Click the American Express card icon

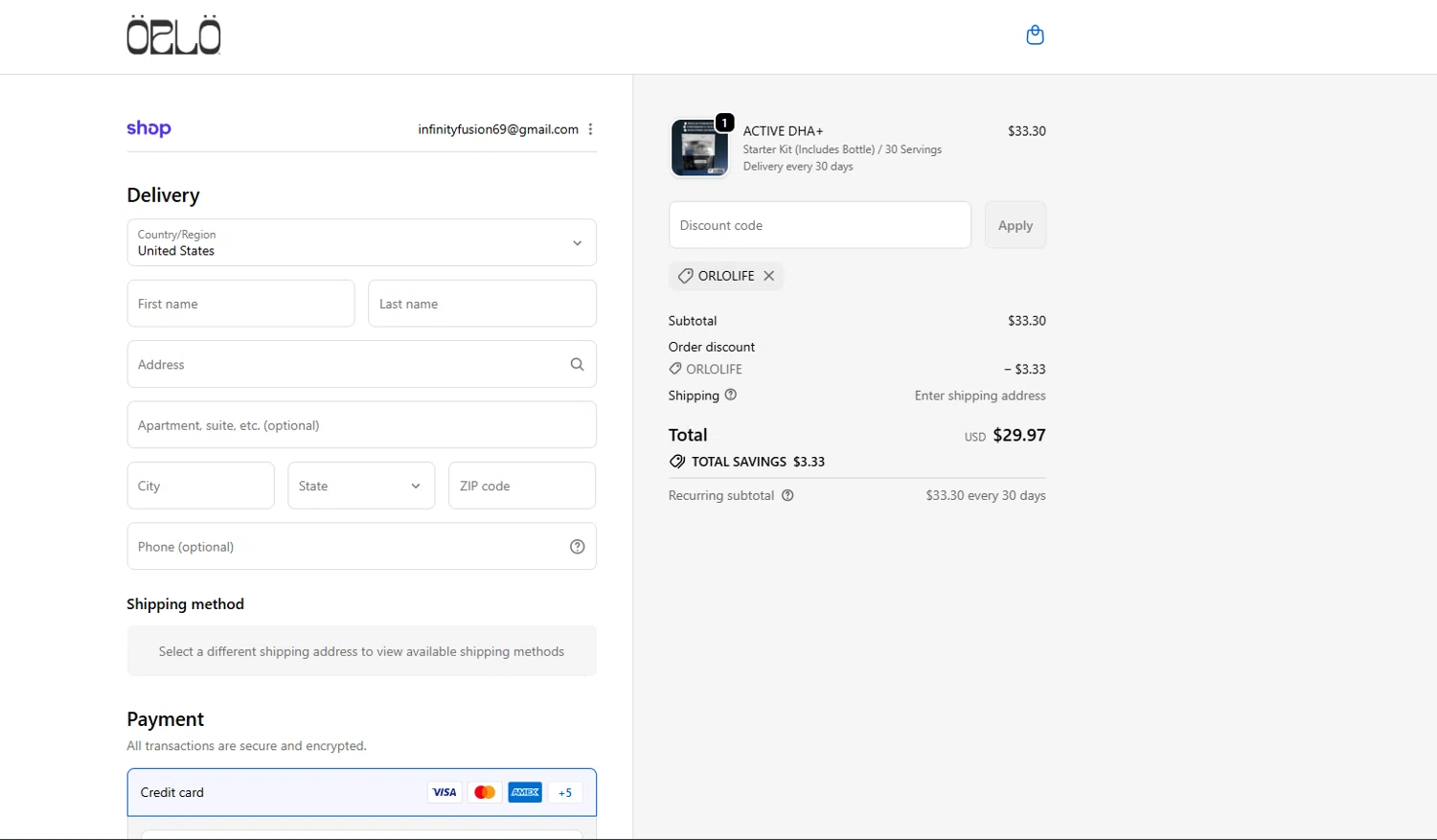[525, 792]
